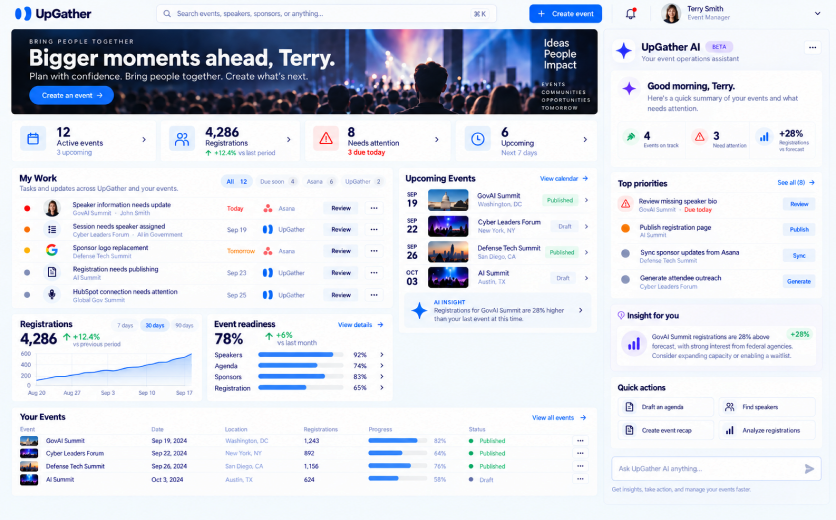Image resolution: width=836 pixels, height=520 pixels.
Task: Open the notifications bell
Action: [630, 14]
